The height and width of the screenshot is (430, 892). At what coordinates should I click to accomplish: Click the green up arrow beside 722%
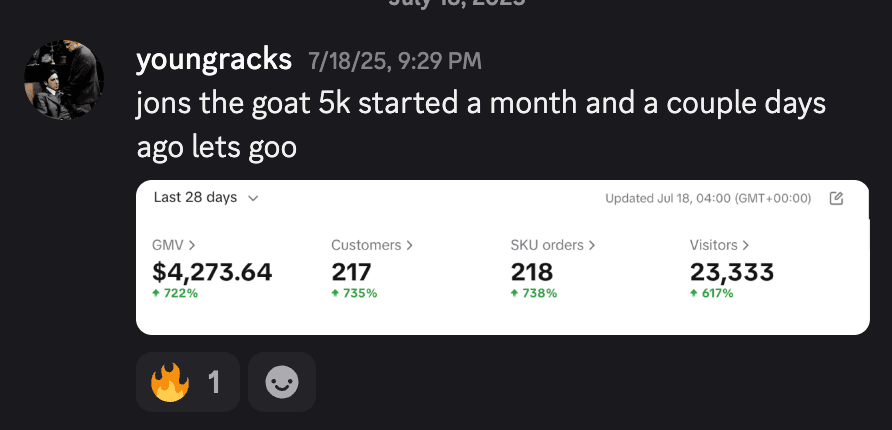pos(156,294)
